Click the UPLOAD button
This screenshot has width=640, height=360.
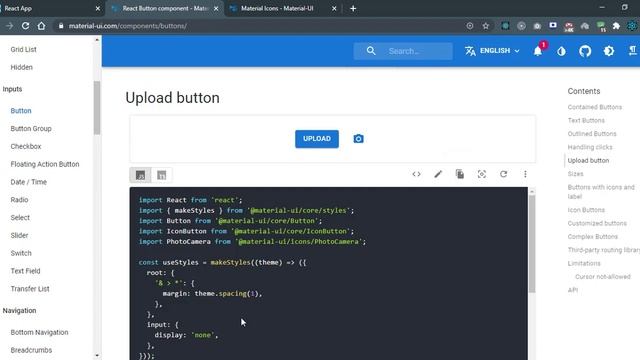tap(317, 139)
